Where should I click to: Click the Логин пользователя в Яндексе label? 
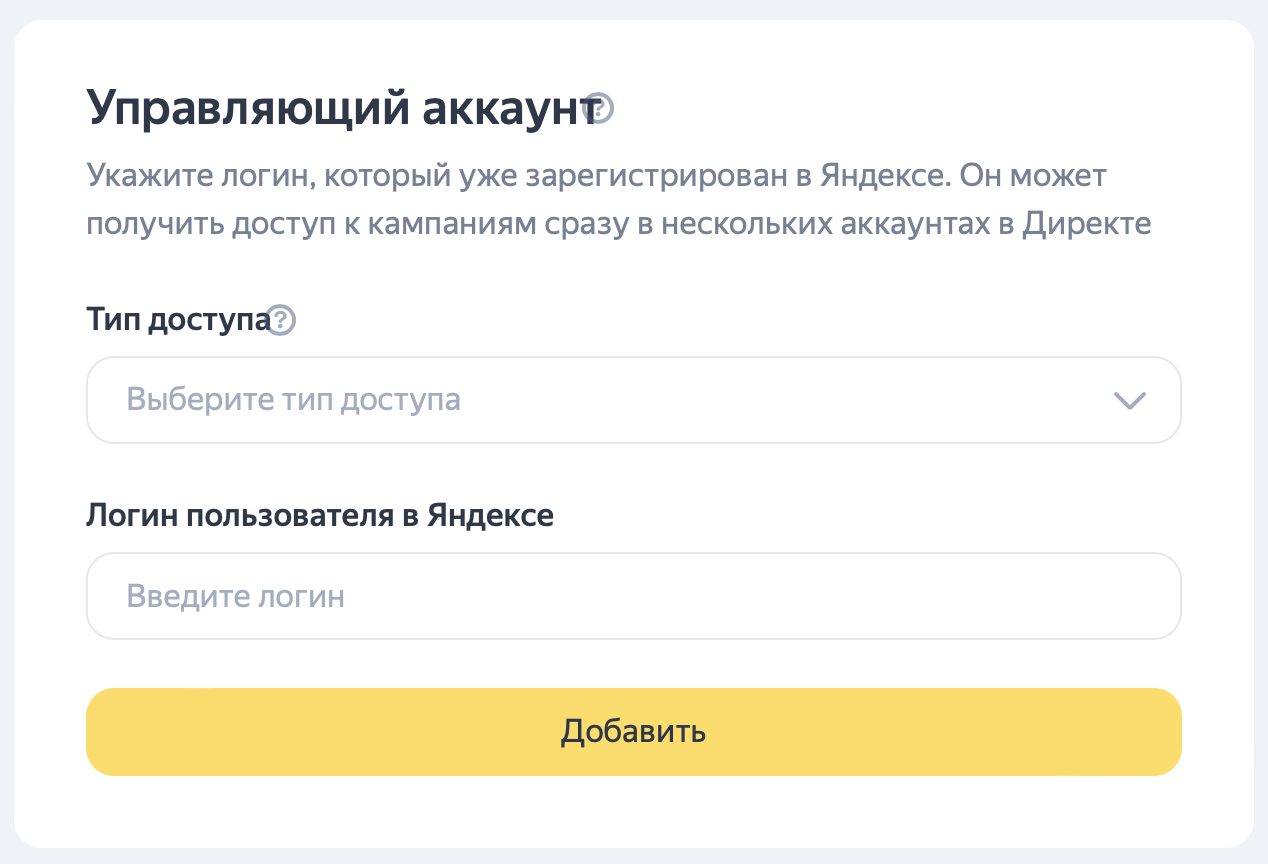click(x=320, y=516)
